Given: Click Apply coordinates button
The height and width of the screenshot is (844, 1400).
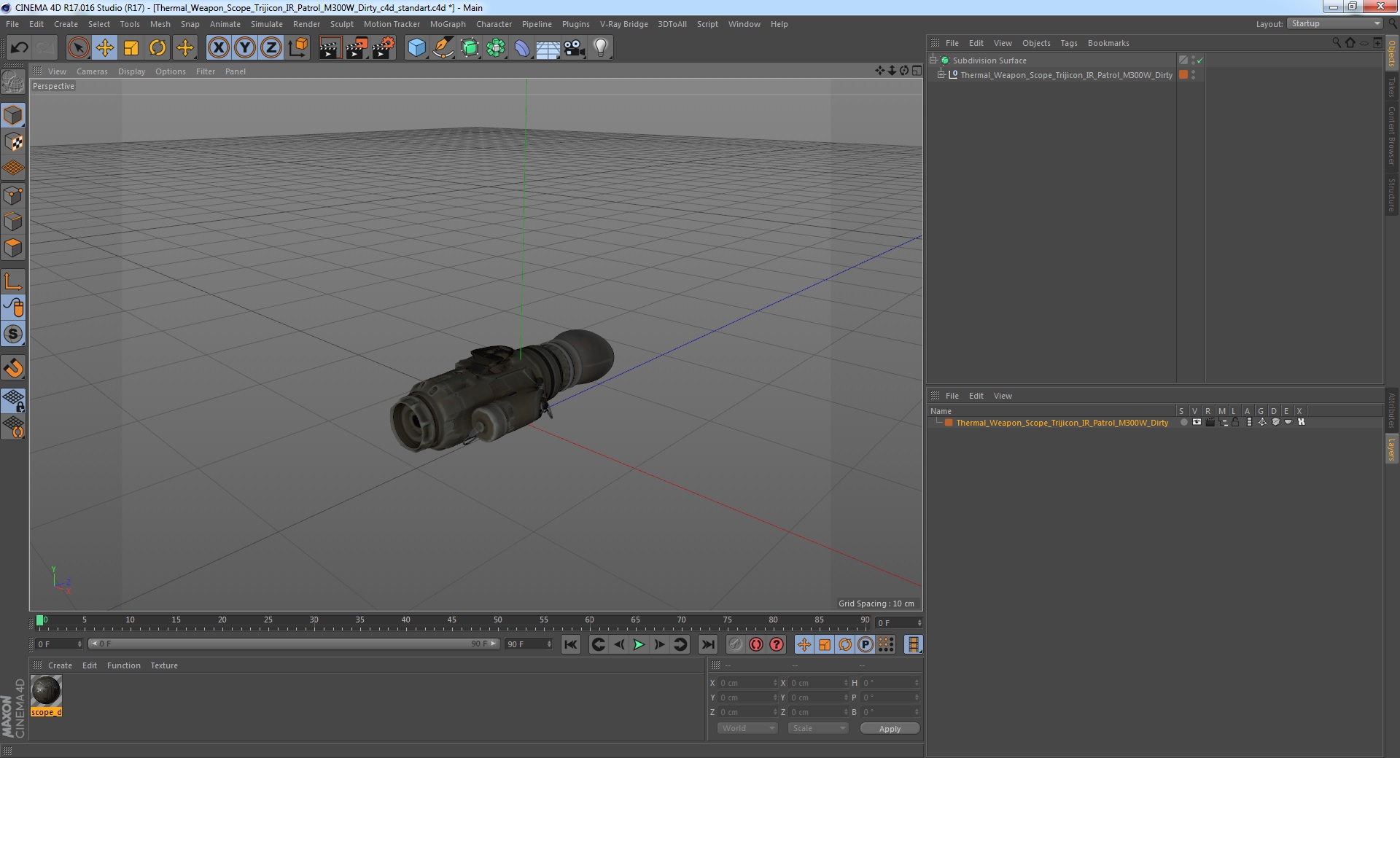Looking at the screenshot, I should point(890,728).
